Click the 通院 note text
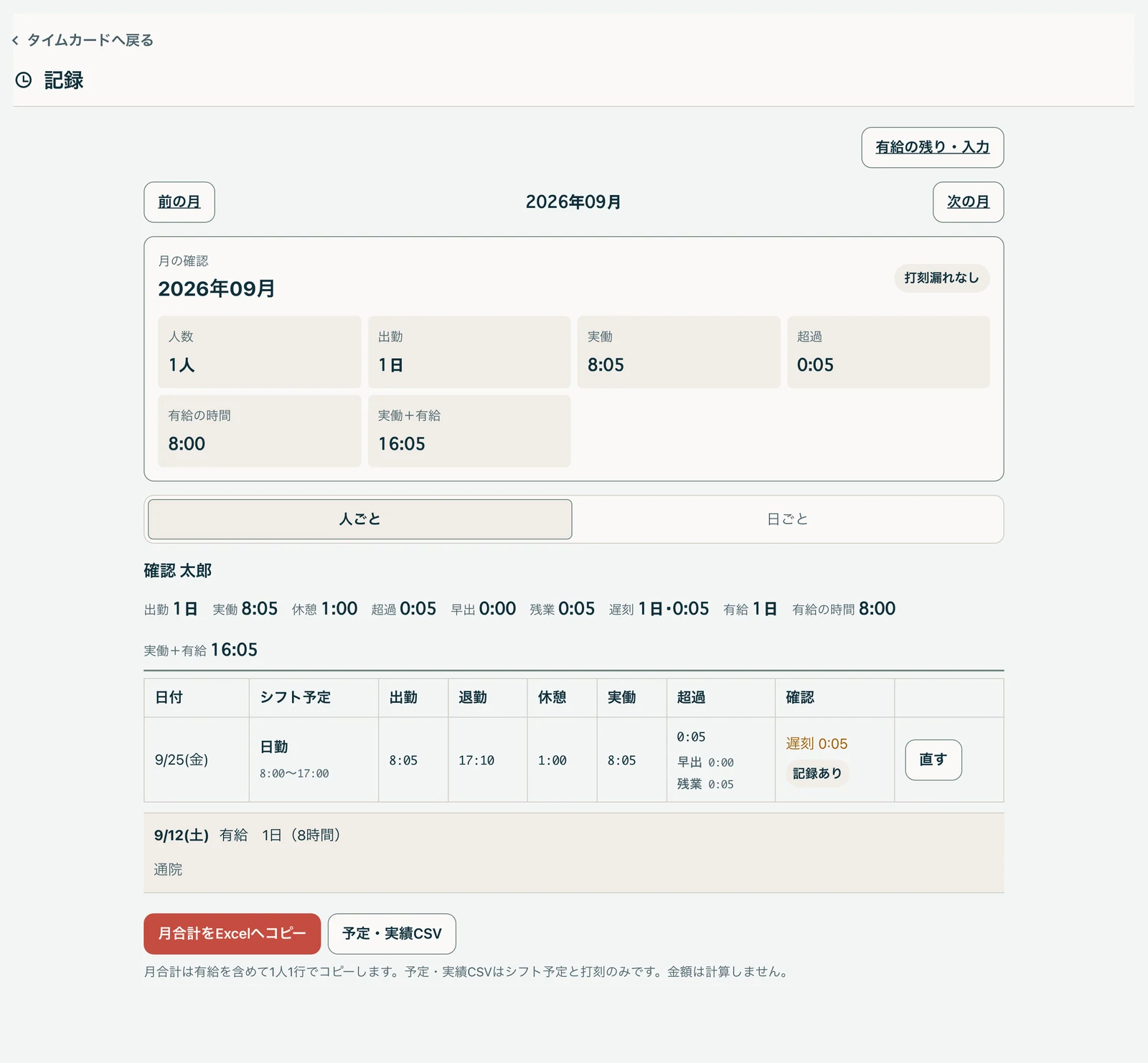 pyautogui.click(x=169, y=870)
